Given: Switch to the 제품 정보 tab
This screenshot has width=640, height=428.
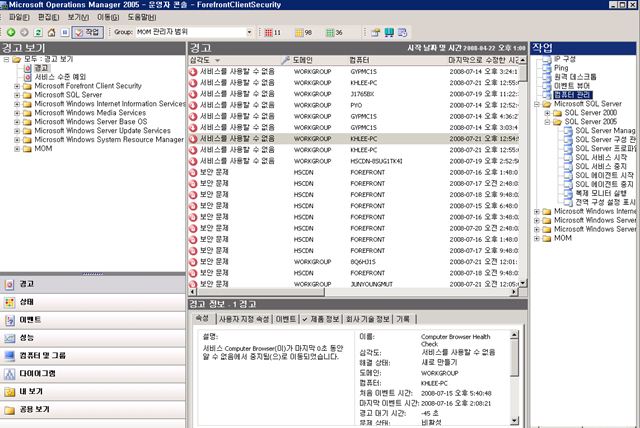Looking at the screenshot, I should pos(321,319).
